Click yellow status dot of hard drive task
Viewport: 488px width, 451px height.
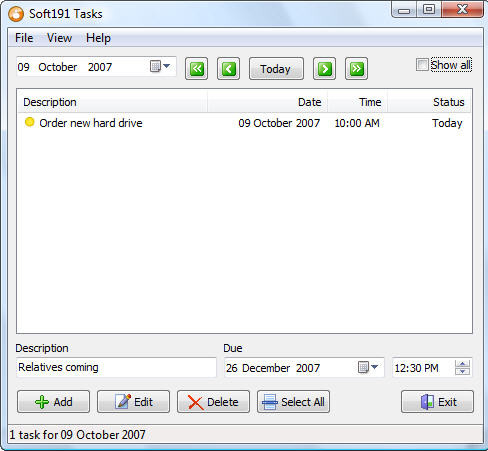(29, 122)
